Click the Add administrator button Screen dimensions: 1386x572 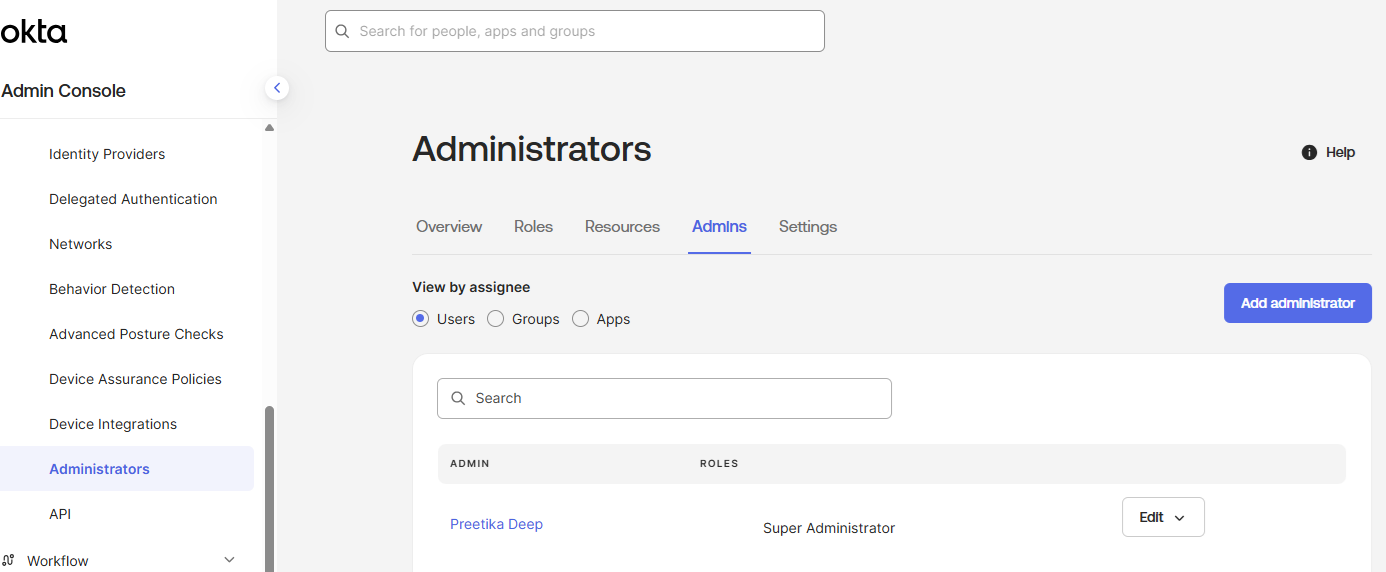pos(1297,303)
